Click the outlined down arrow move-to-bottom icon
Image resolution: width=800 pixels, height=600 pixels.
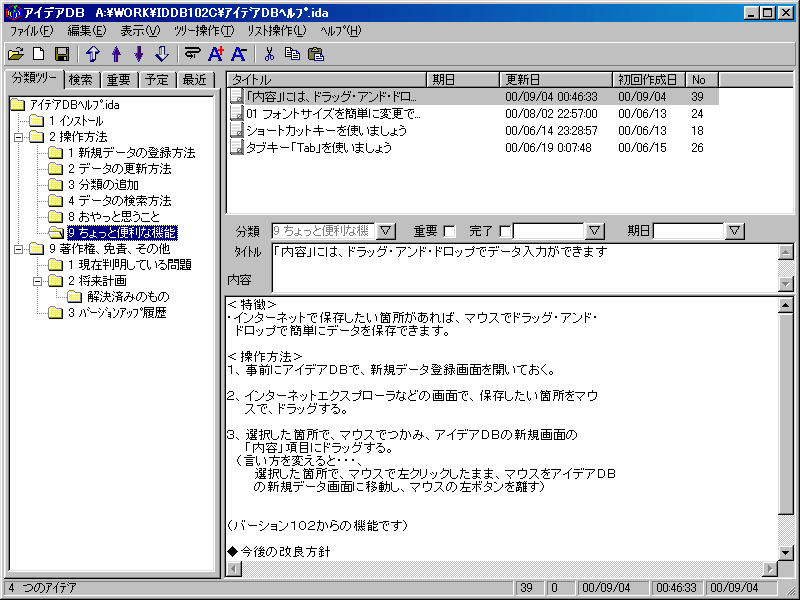pos(162,54)
